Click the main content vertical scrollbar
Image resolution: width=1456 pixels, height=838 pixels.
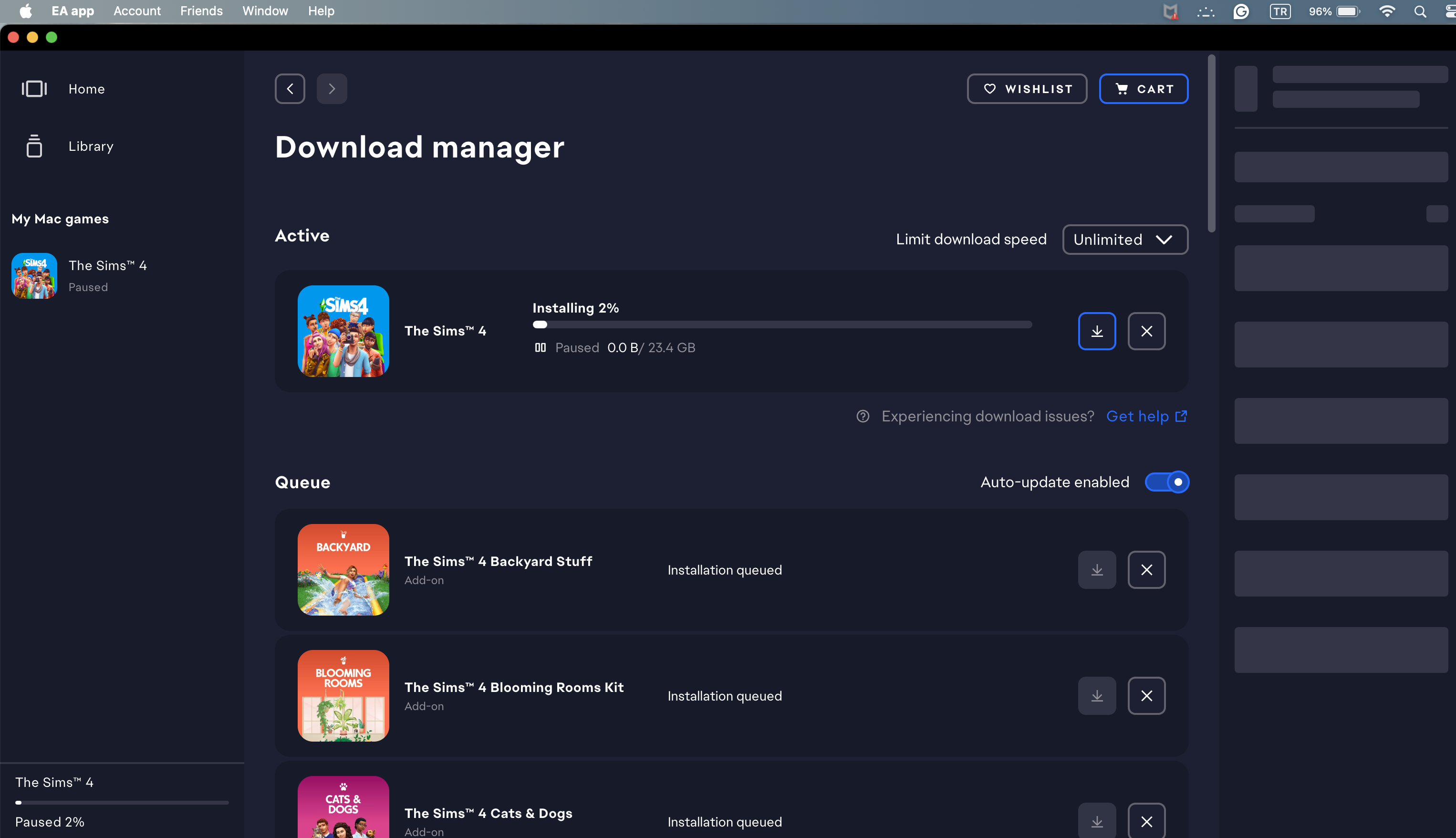coord(1211,143)
